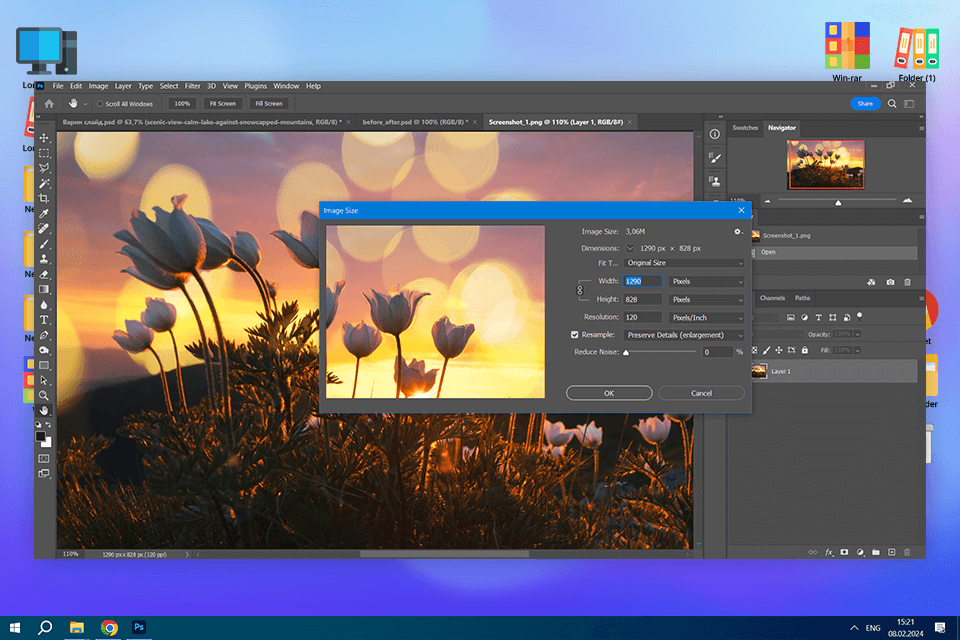Open the Fit To dropdown
Viewport: 960px width, 640px height.
point(683,263)
